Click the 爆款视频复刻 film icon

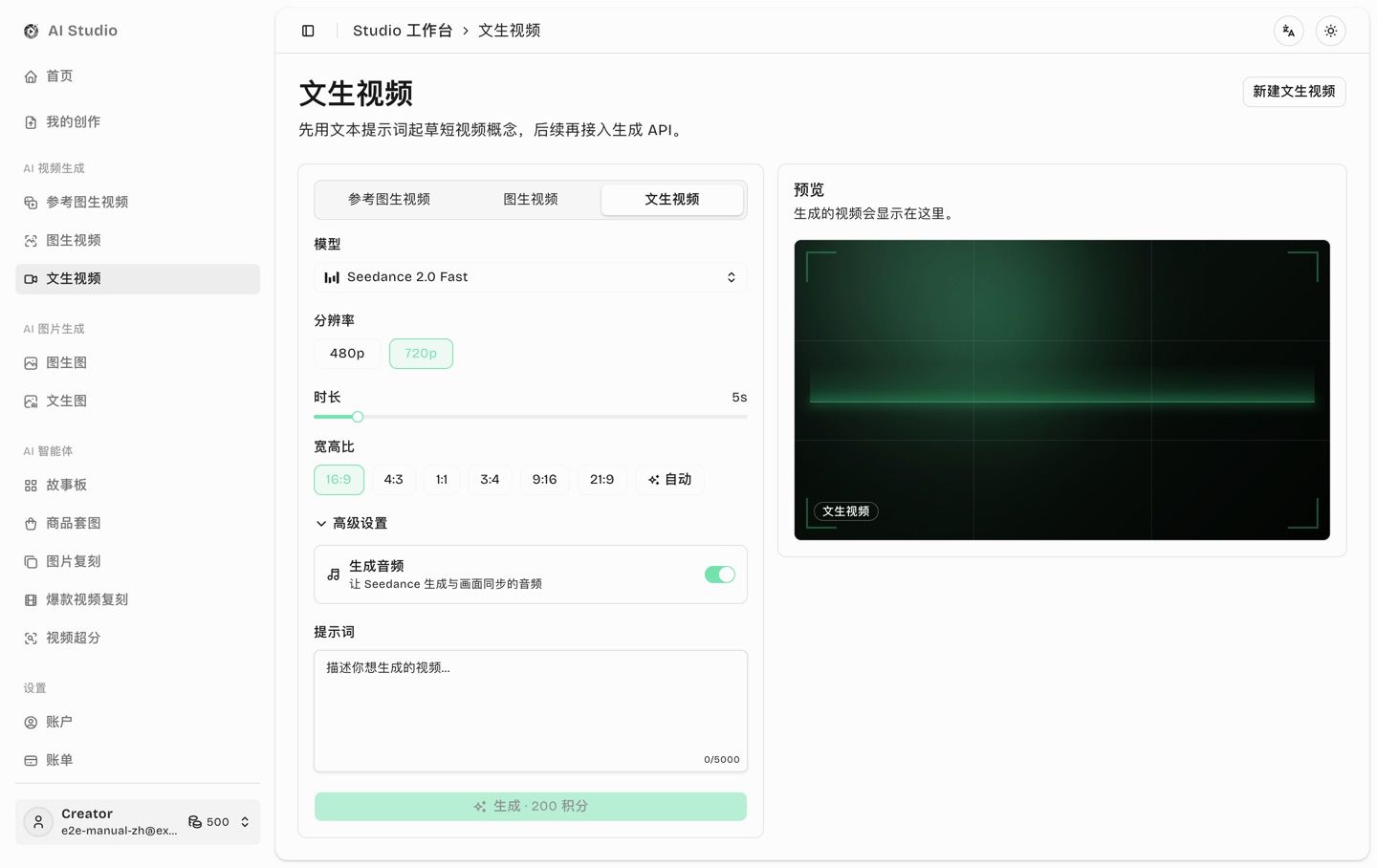pos(31,600)
